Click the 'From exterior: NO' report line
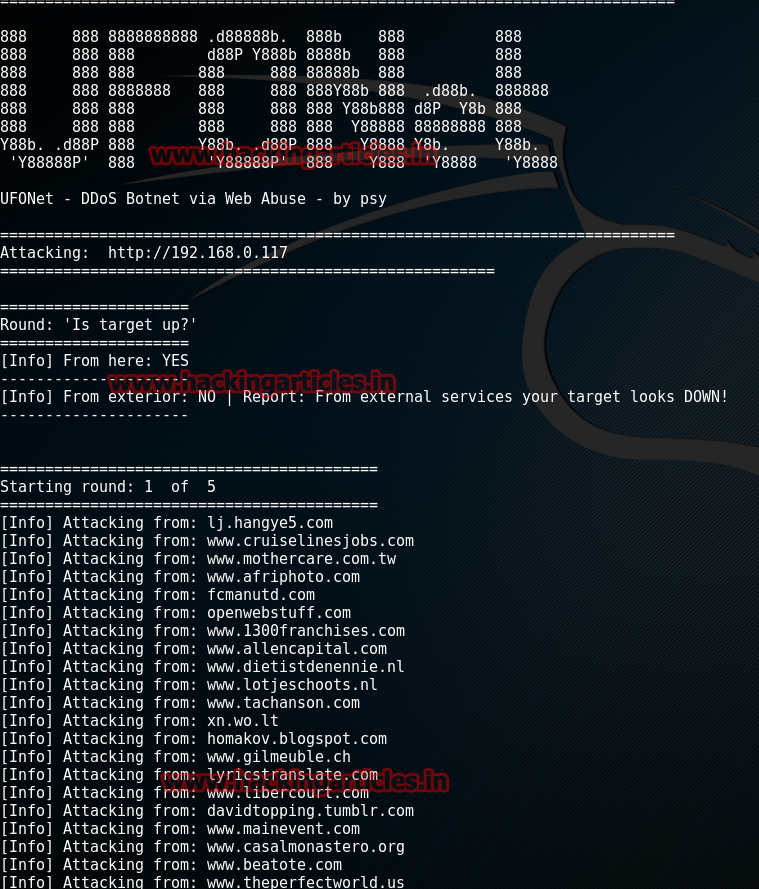 (x=364, y=397)
